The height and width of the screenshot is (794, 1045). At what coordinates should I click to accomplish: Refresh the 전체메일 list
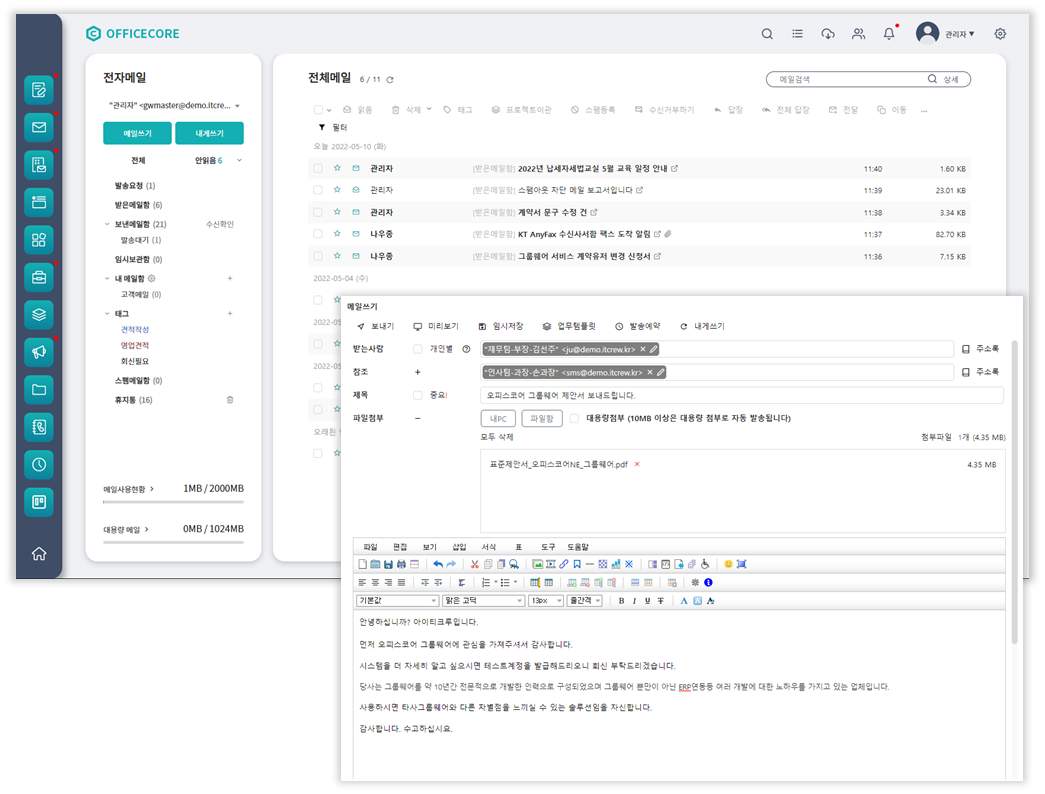(x=390, y=80)
